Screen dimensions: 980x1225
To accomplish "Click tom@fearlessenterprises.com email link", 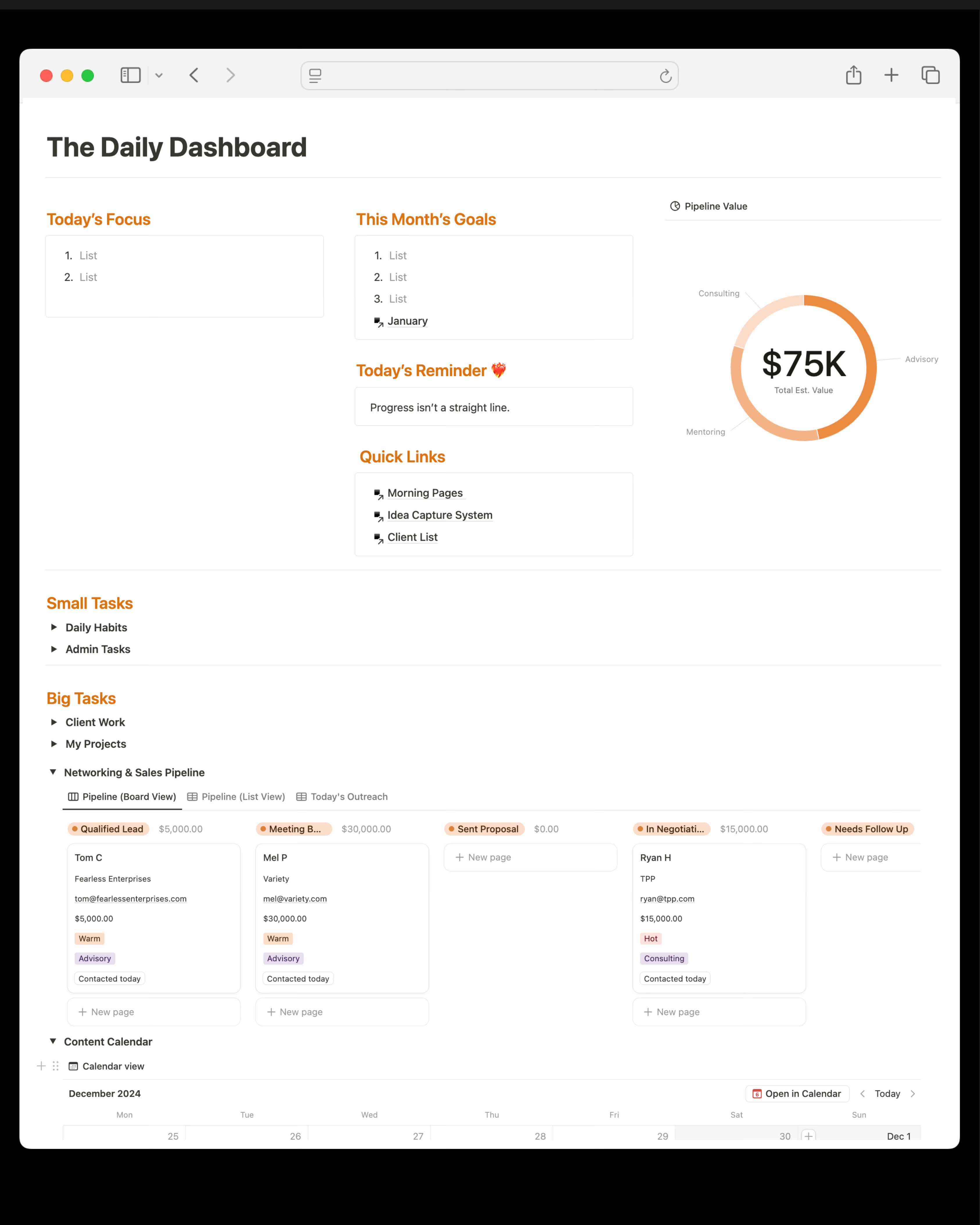I will pos(131,899).
